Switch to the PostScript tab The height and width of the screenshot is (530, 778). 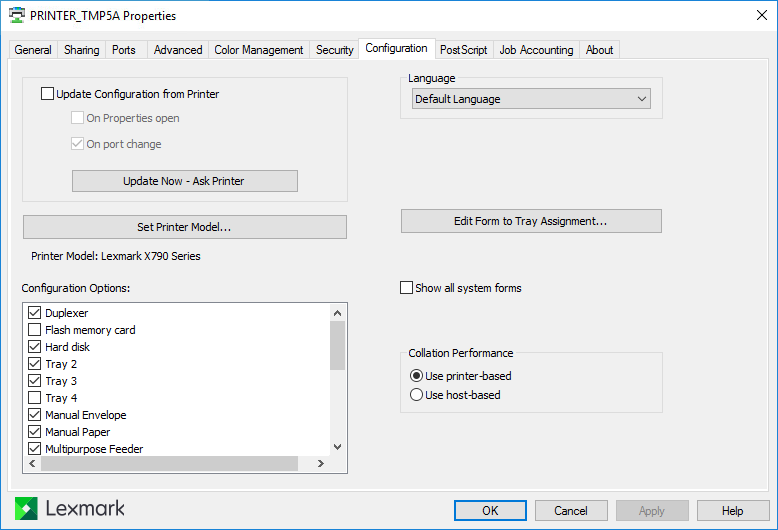pyautogui.click(x=464, y=50)
